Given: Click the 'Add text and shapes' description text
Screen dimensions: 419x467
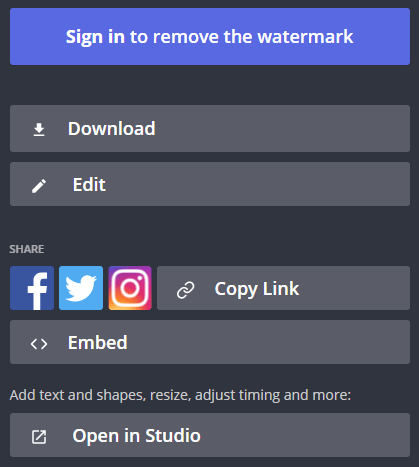Looking at the screenshot, I should tap(180, 395).
